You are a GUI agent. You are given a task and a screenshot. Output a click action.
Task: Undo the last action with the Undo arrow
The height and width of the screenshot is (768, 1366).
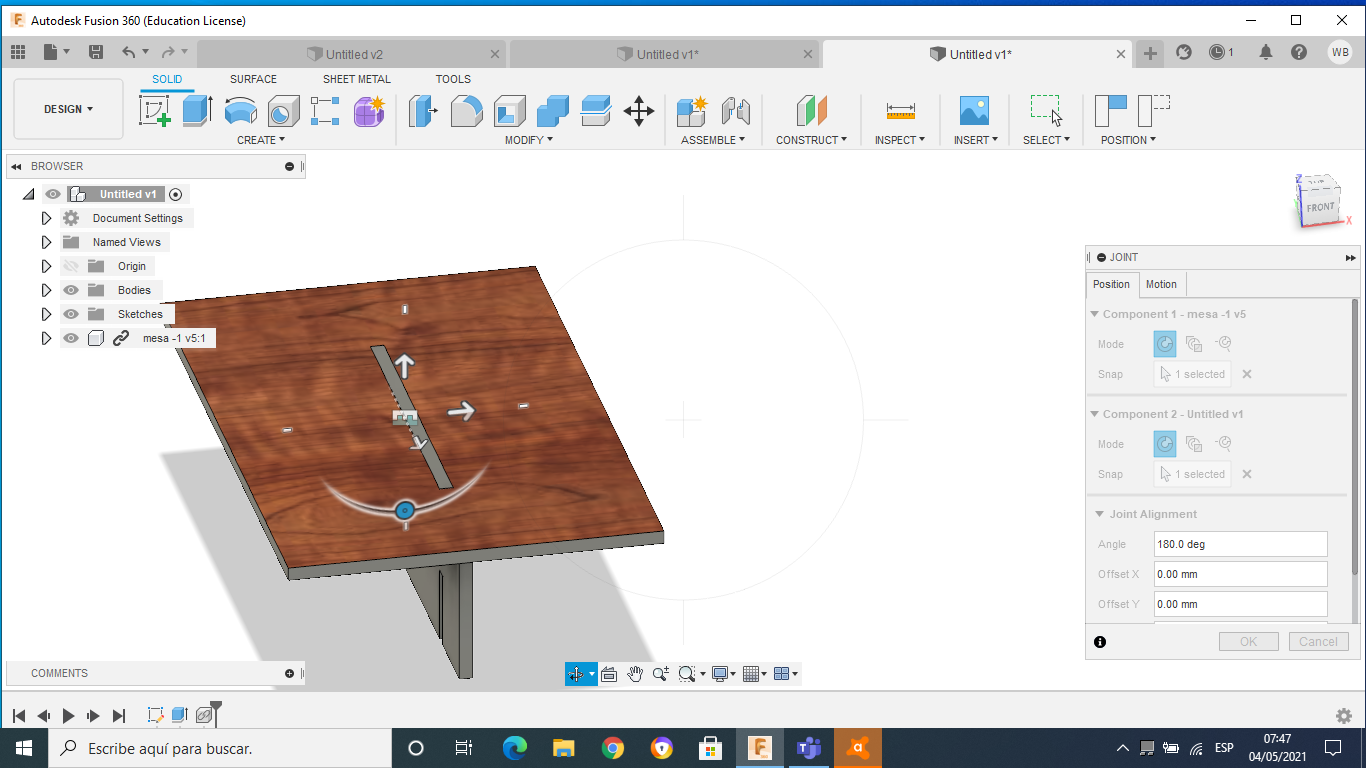[x=129, y=52]
